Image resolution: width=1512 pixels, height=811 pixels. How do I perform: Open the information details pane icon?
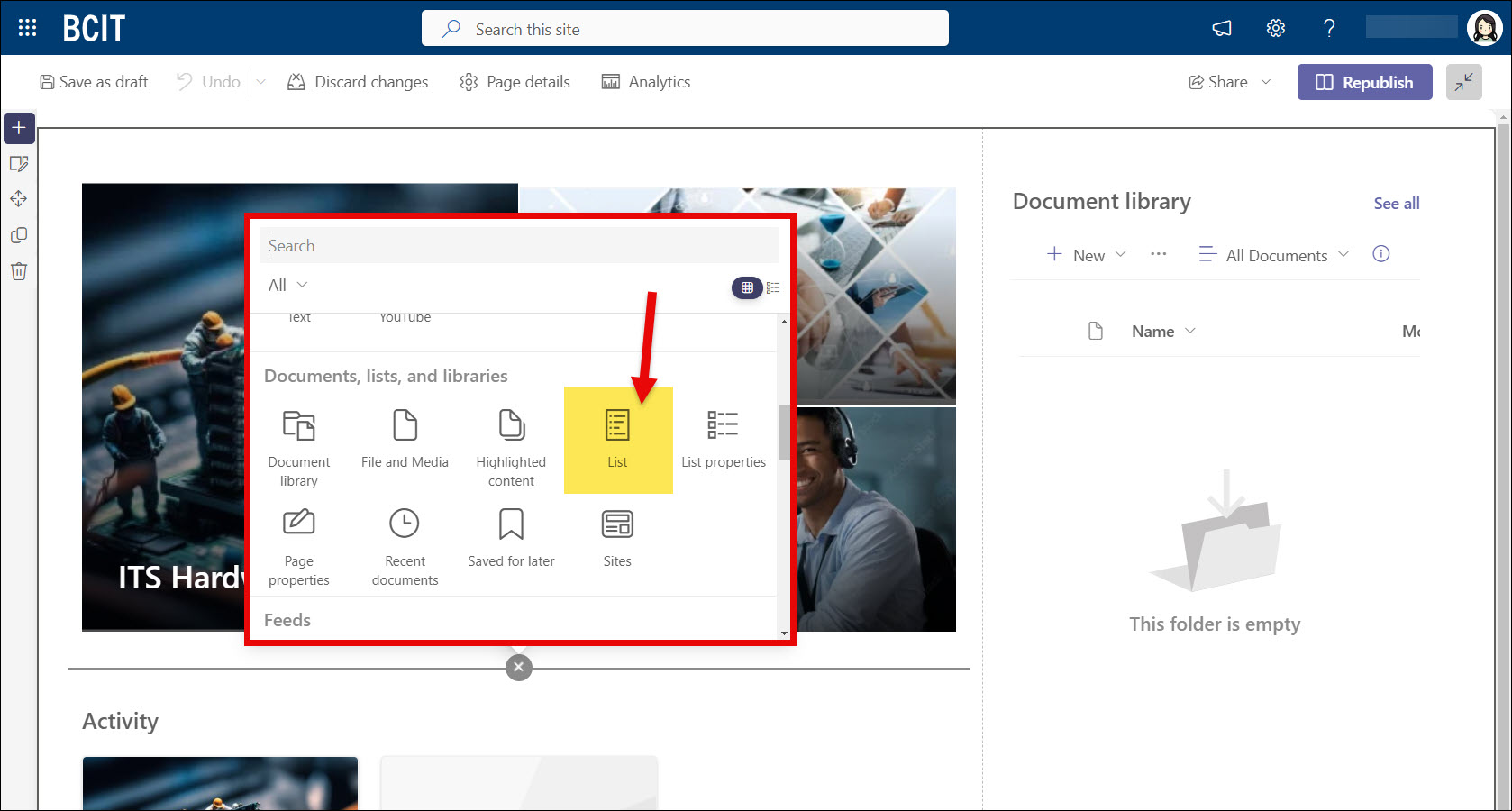(1380, 254)
